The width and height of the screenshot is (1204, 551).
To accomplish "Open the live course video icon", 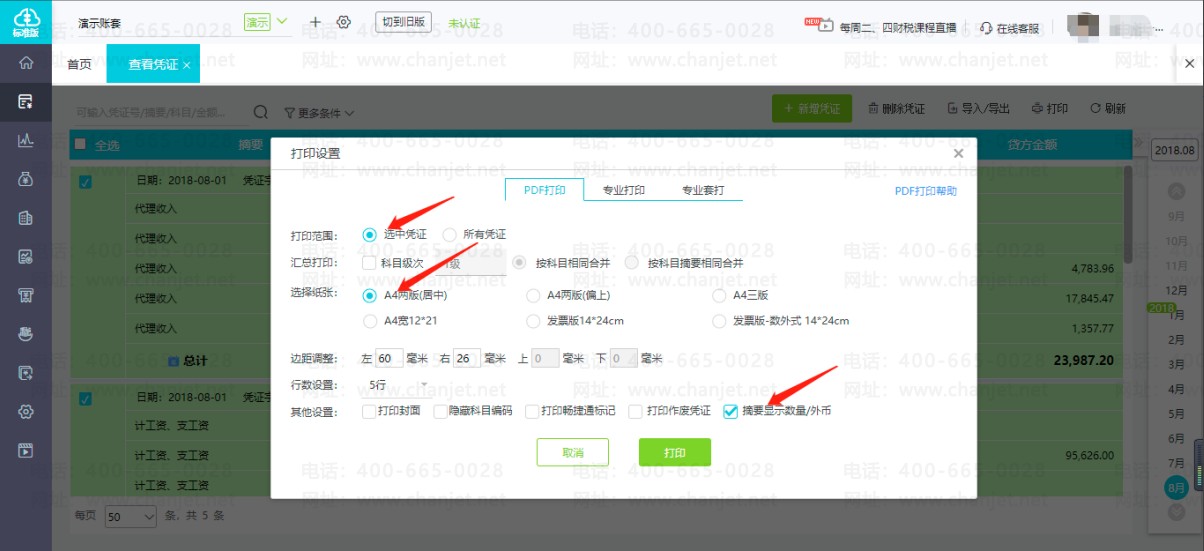I will point(825,26).
